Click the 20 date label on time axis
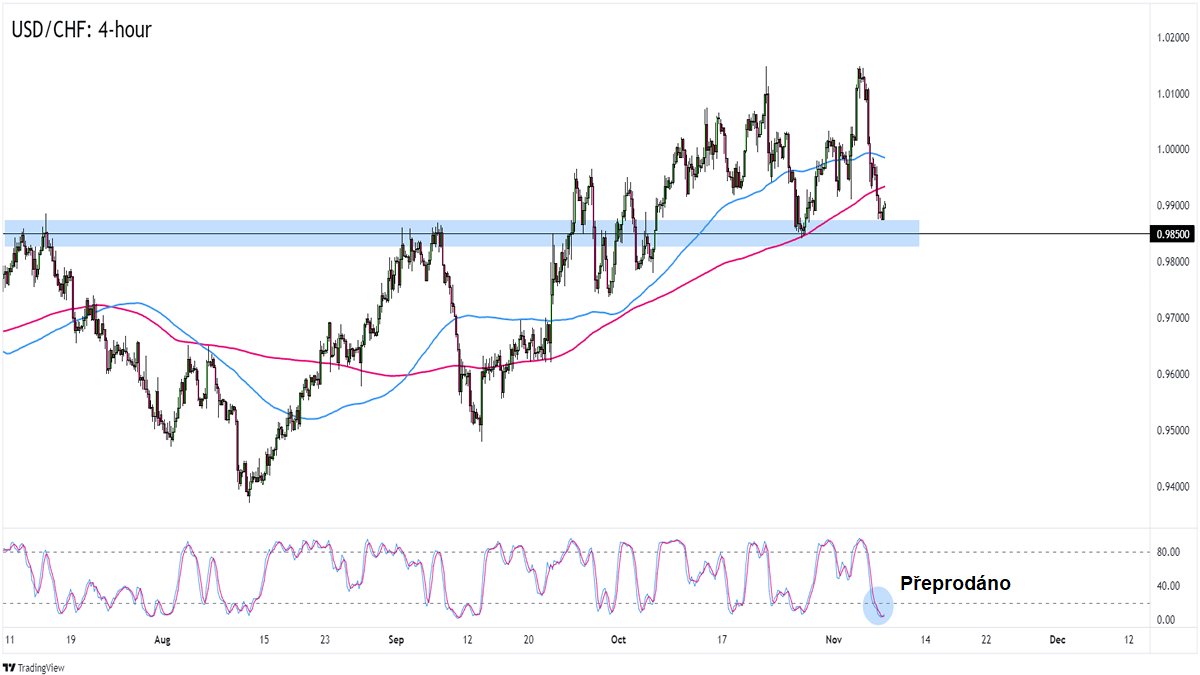 coord(527,639)
